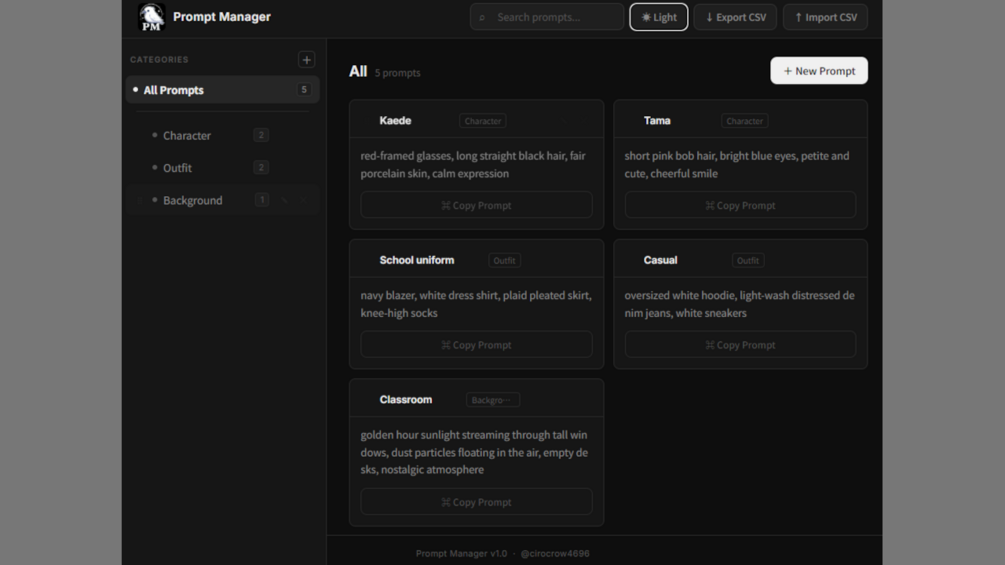Click the Classroom card title
Screen dimensions: 1005x565
(406, 400)
